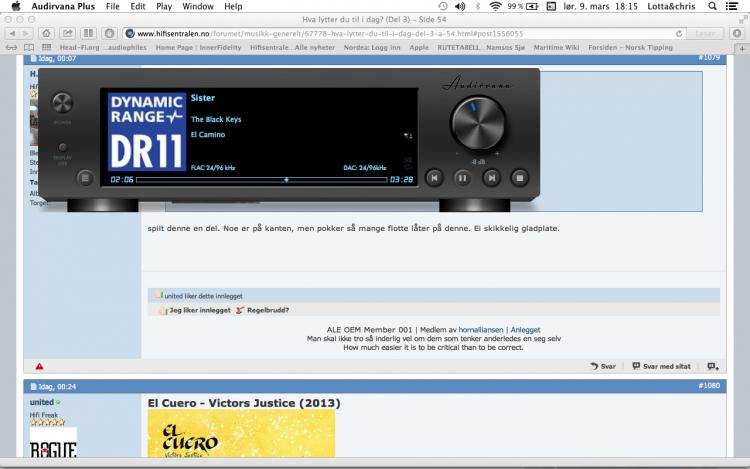Open Forsiden Norsk Tipping bookmark
This screenshot has width=750, height=469.
(630, 47)
